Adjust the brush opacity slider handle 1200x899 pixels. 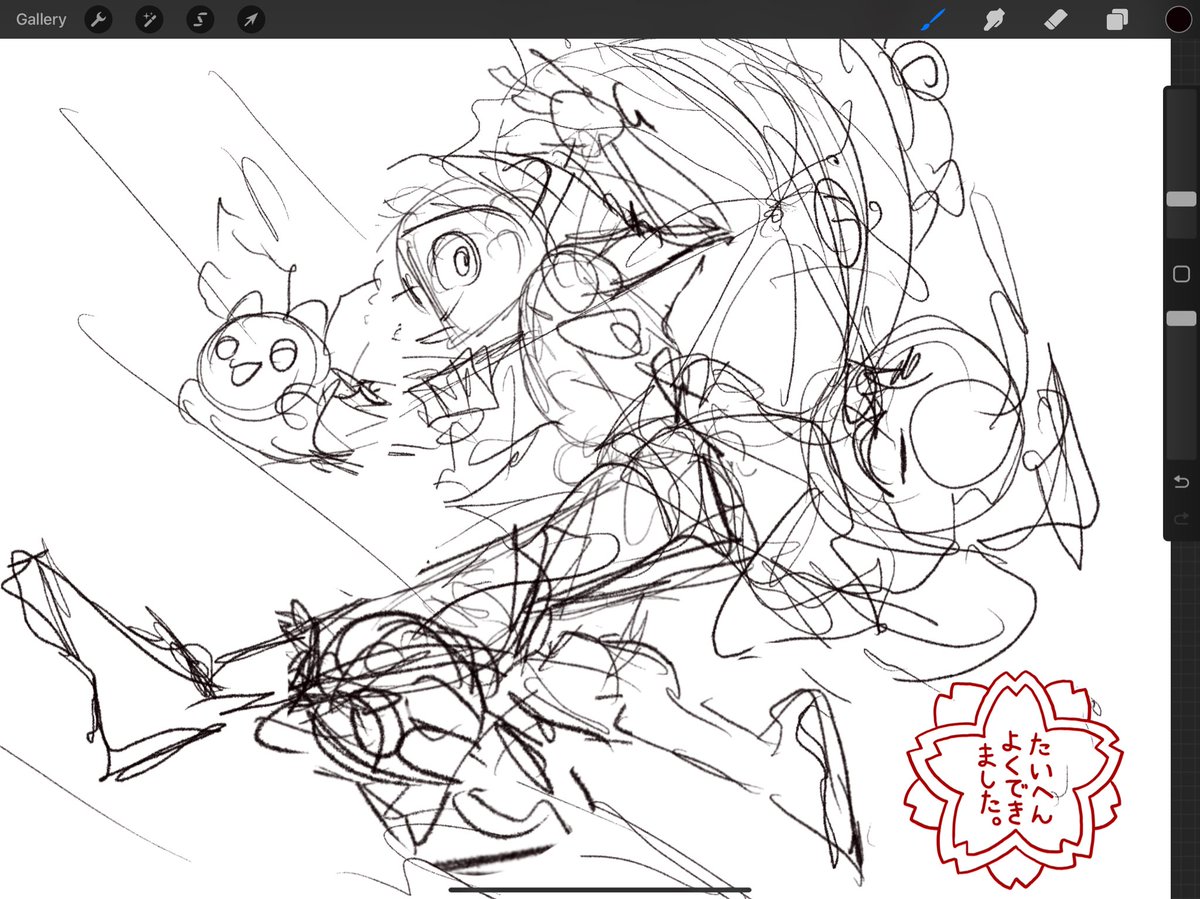click(1181, 318)
